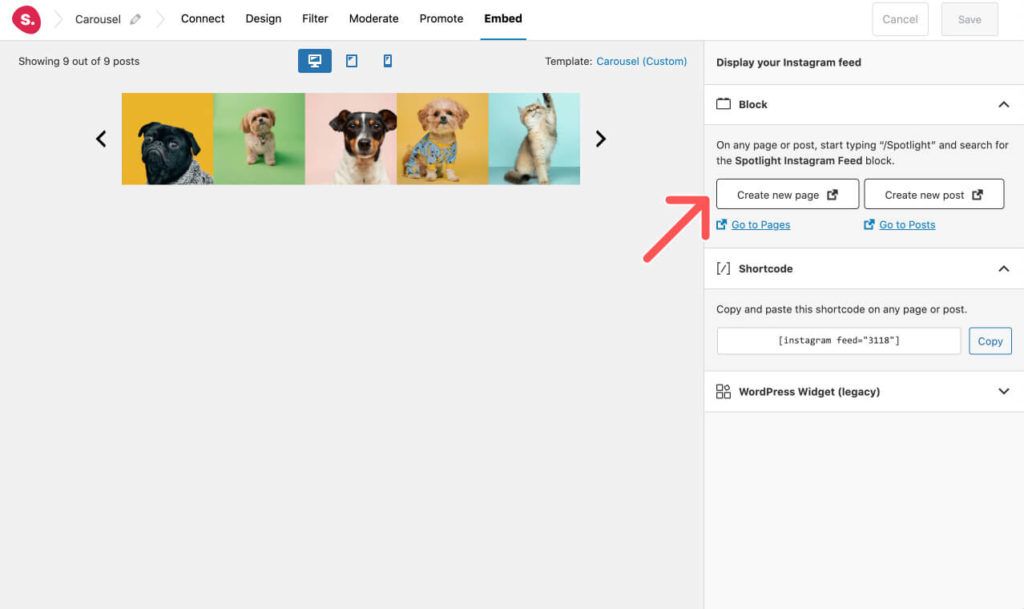This screenshot has height=609, width=1024.
Task: Open the Moderate tab
Action: tap(373, 18)
